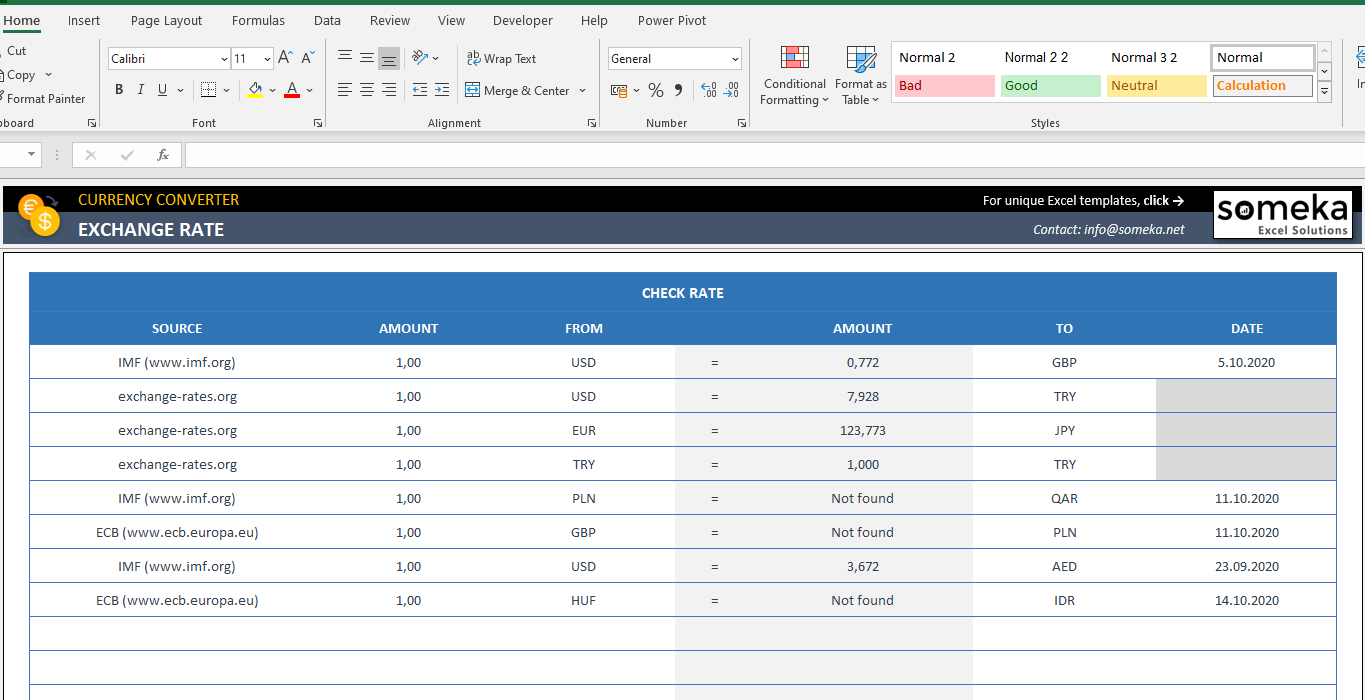Click the Increase Font Size icon

(x=286, y=59)
